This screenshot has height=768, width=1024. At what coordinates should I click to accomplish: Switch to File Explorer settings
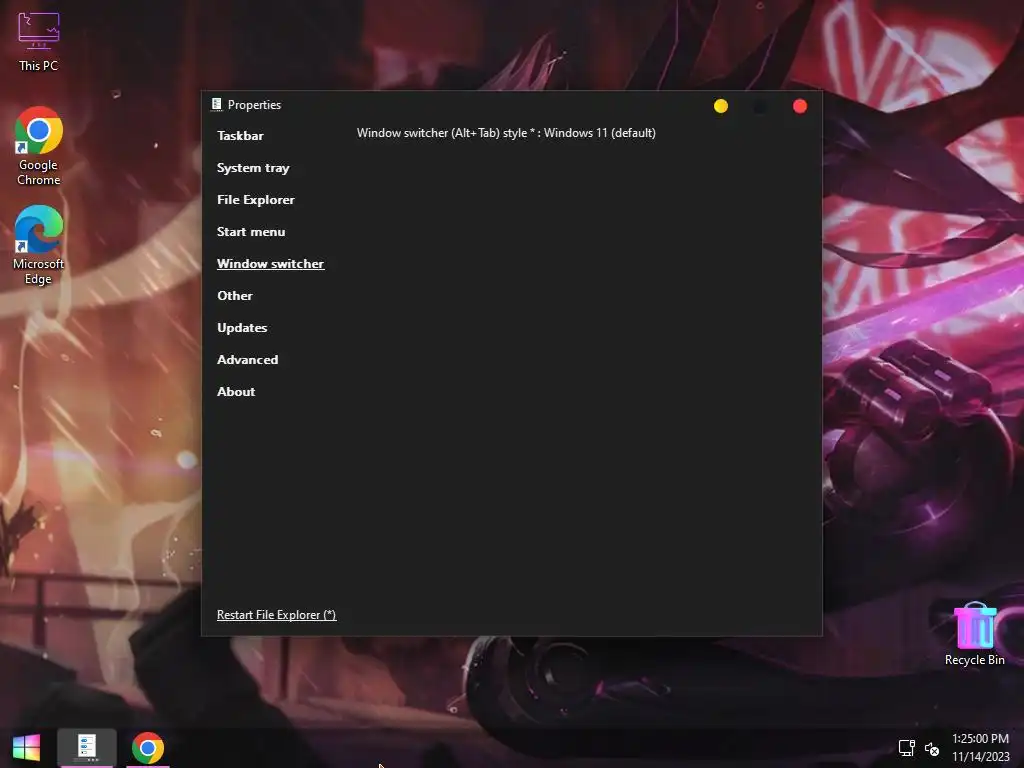click(255, 200)
